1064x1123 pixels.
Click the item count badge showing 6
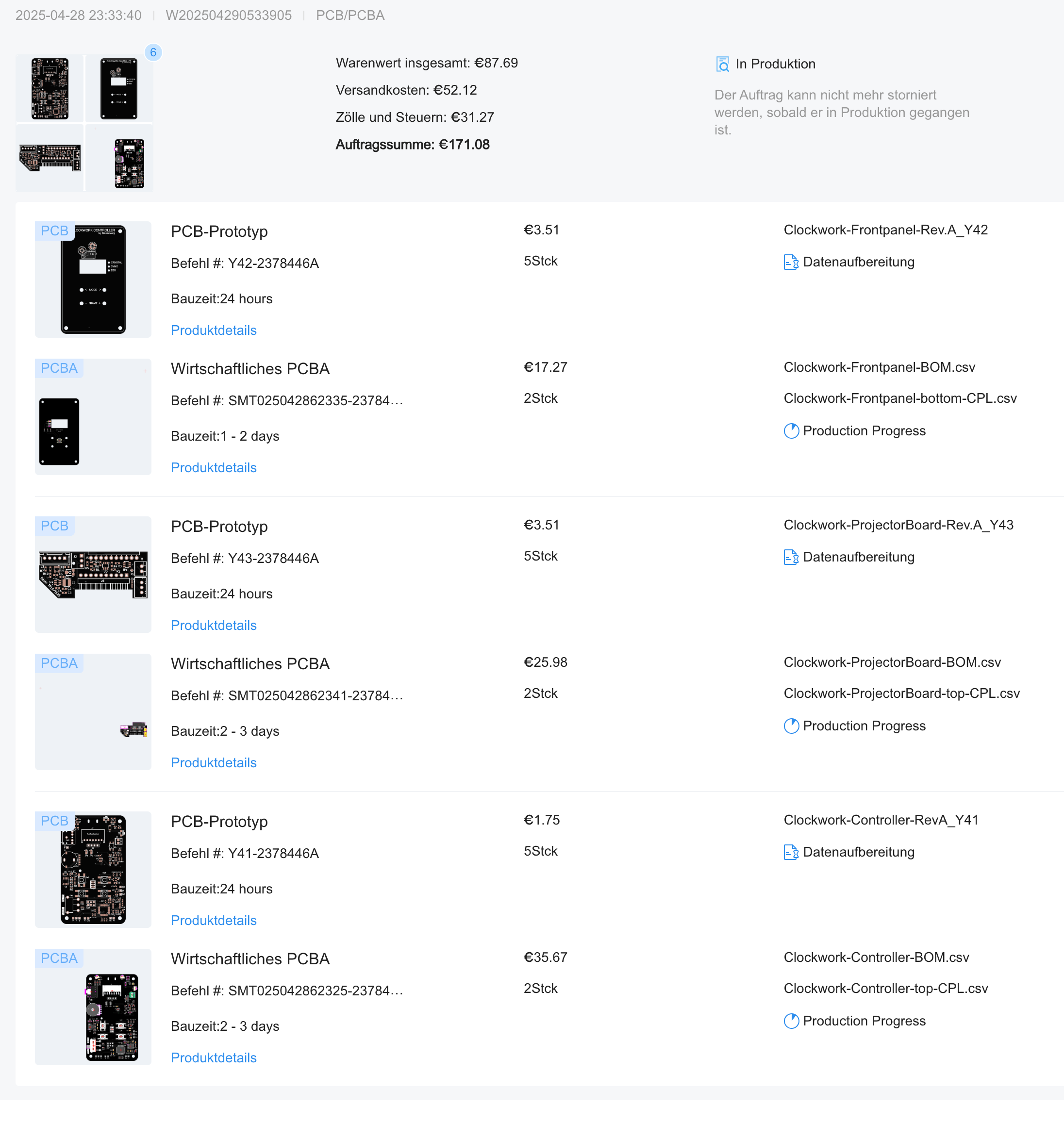[153, 52]
